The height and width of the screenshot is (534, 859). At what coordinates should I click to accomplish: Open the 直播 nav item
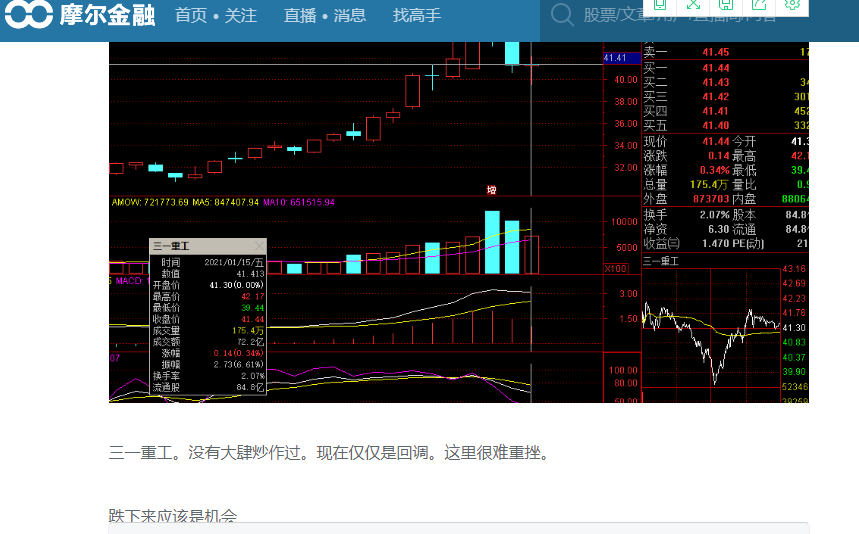click(x=300, y=15)
